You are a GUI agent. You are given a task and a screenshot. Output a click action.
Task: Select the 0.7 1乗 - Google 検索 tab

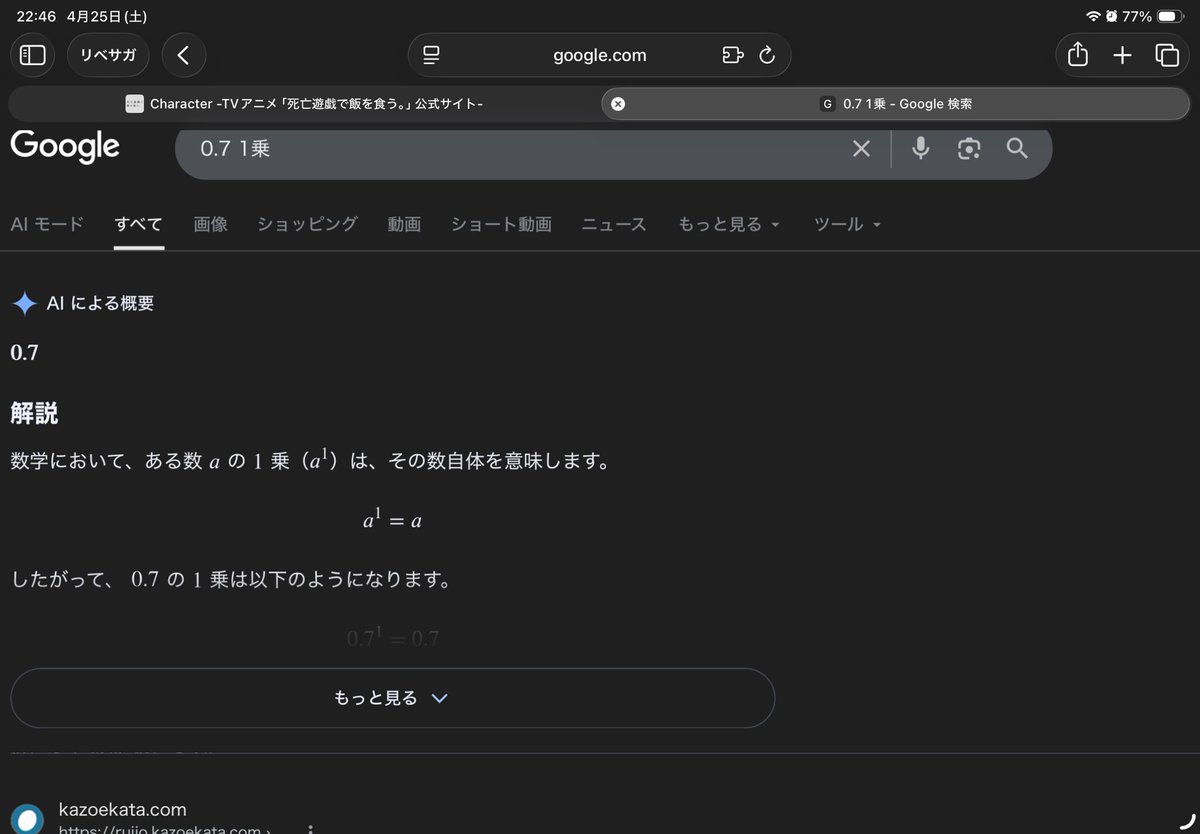point(895,103)
